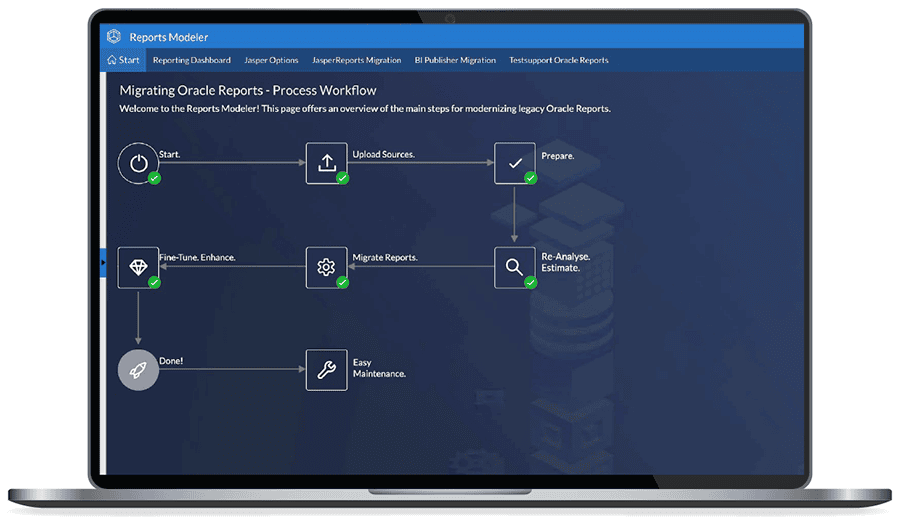This screenshot has height=525, width=900.
Task: Click the 'Easy Maintenance.' label
Action: 379,368
